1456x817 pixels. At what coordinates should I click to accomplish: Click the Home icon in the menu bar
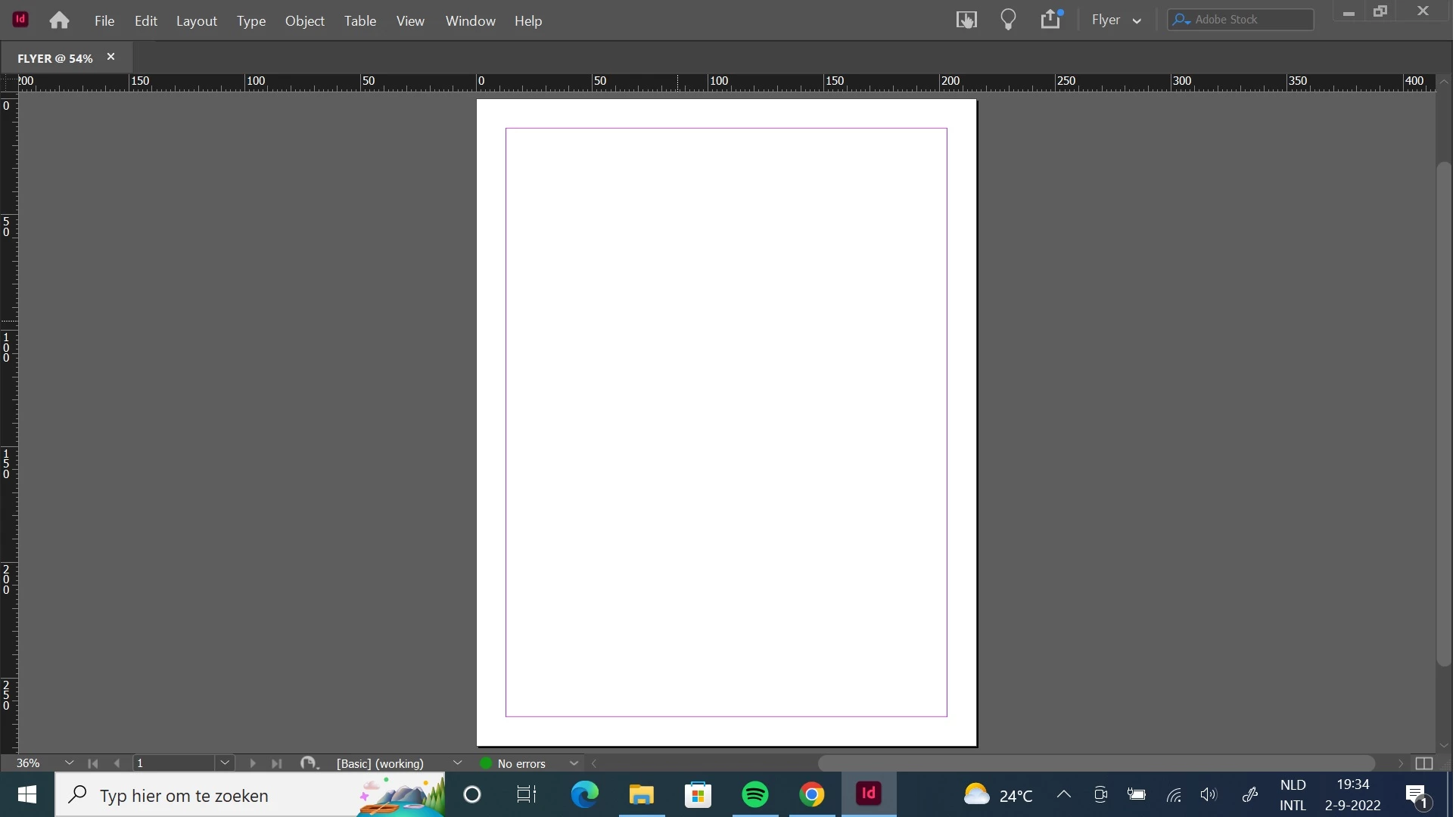coord(59,20)
